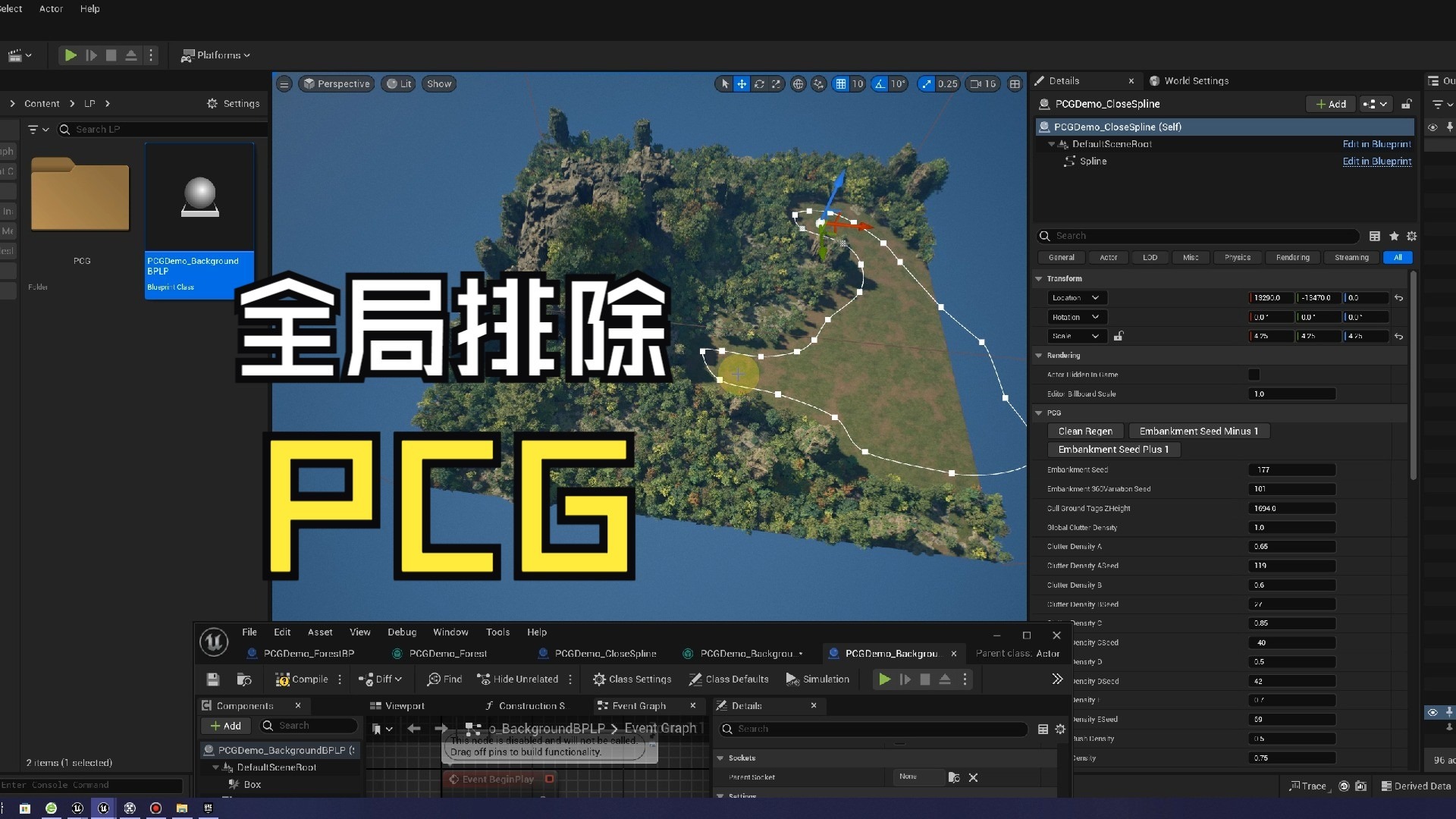Click Edit in Blueprint link for Spline
The width and height of the screenshot is (1456, 819).
tap(1376, 162)
